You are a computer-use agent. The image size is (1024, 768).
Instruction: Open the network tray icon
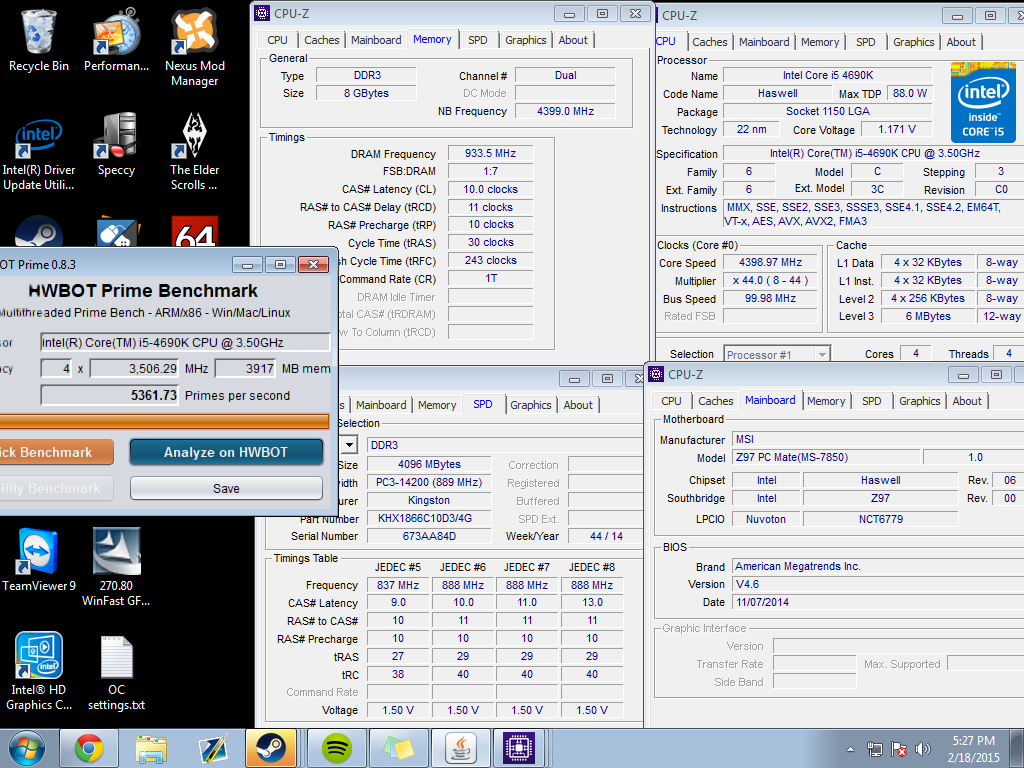[874, 749]
